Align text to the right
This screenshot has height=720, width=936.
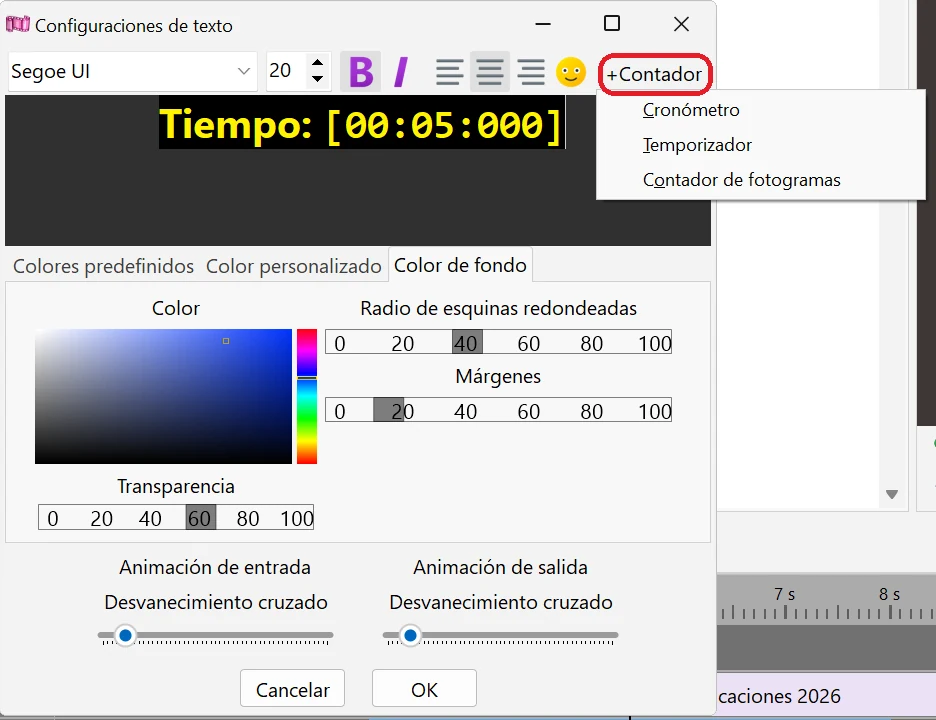(531, 72)
